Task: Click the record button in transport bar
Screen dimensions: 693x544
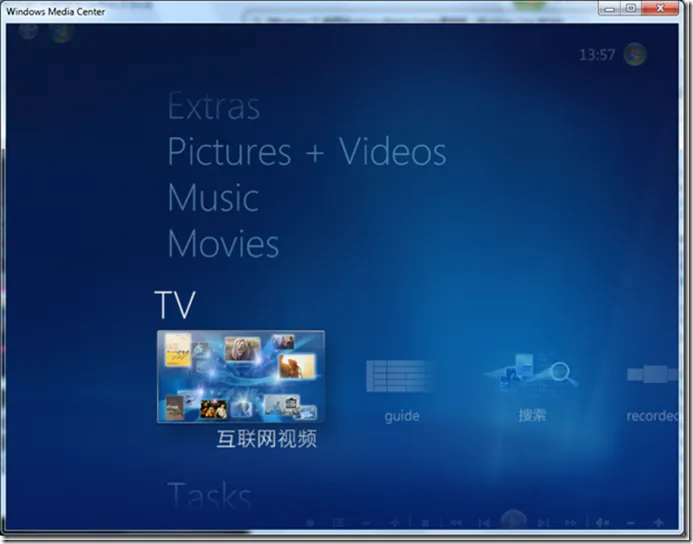Action: [310, 523]
